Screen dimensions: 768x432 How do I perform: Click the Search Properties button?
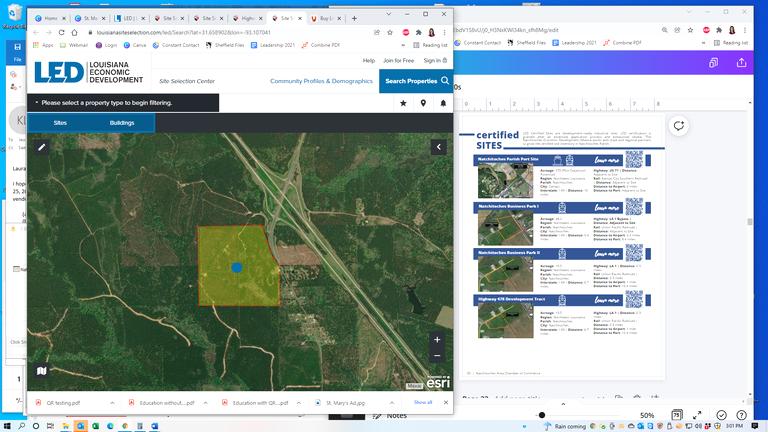(x=416, y=81)
